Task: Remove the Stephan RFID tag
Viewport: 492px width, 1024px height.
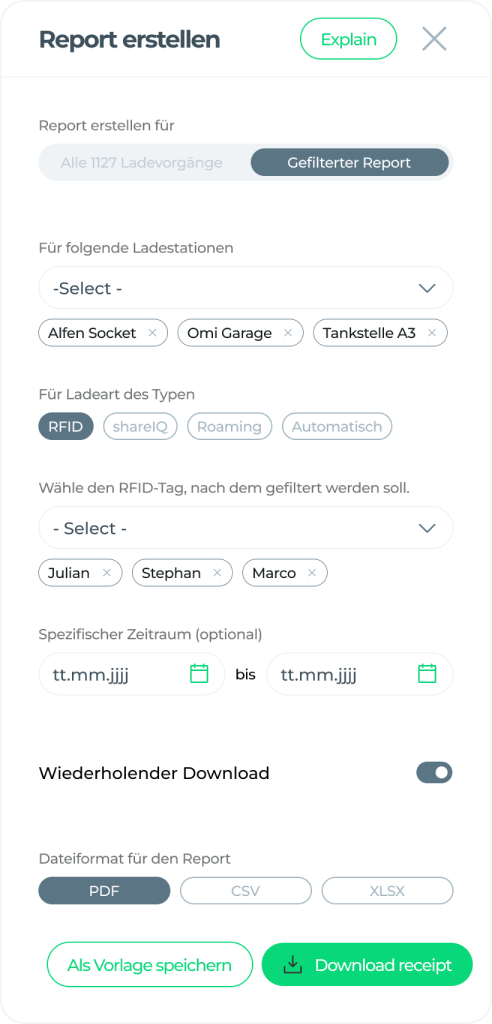Action: 217,573
